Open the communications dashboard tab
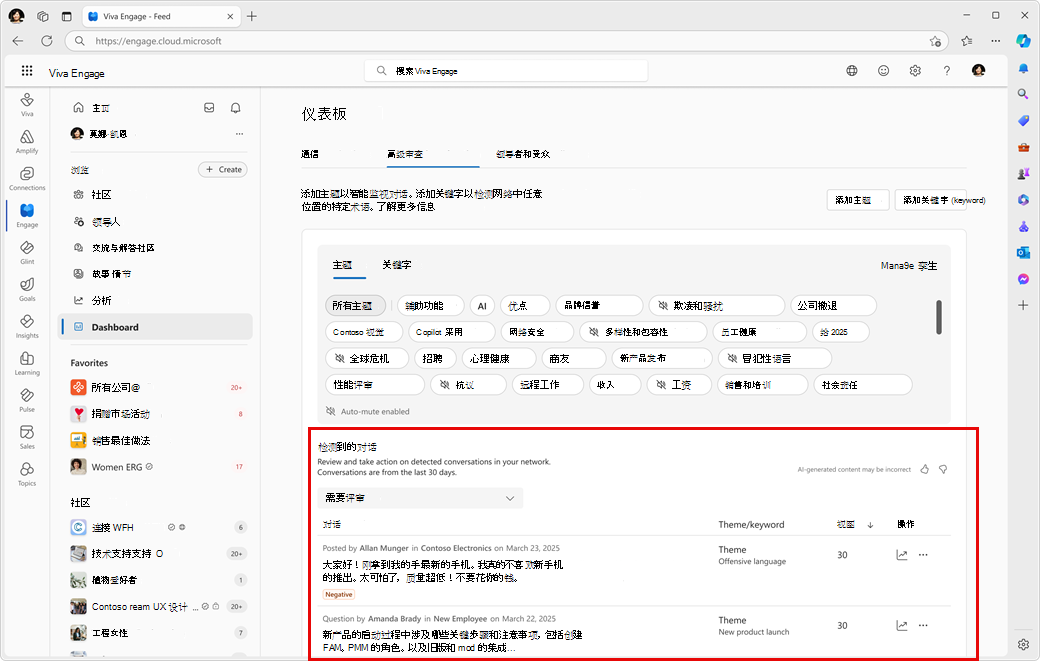 tap(310, 154)
